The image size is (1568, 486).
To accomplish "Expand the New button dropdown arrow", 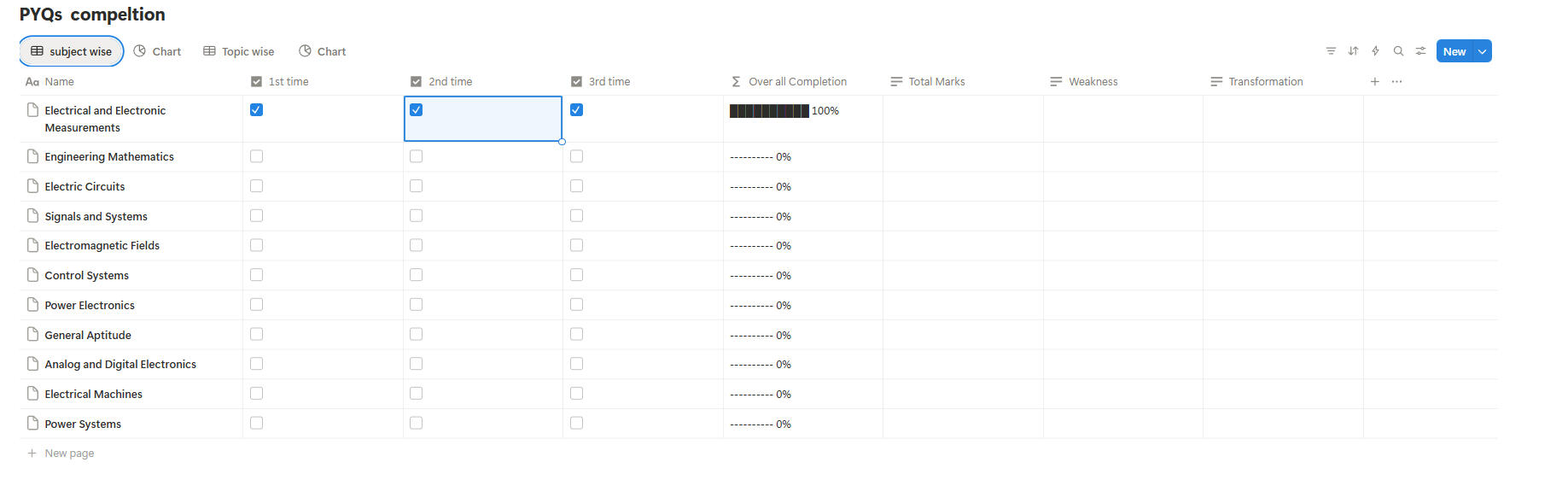I will point(1483,51).
